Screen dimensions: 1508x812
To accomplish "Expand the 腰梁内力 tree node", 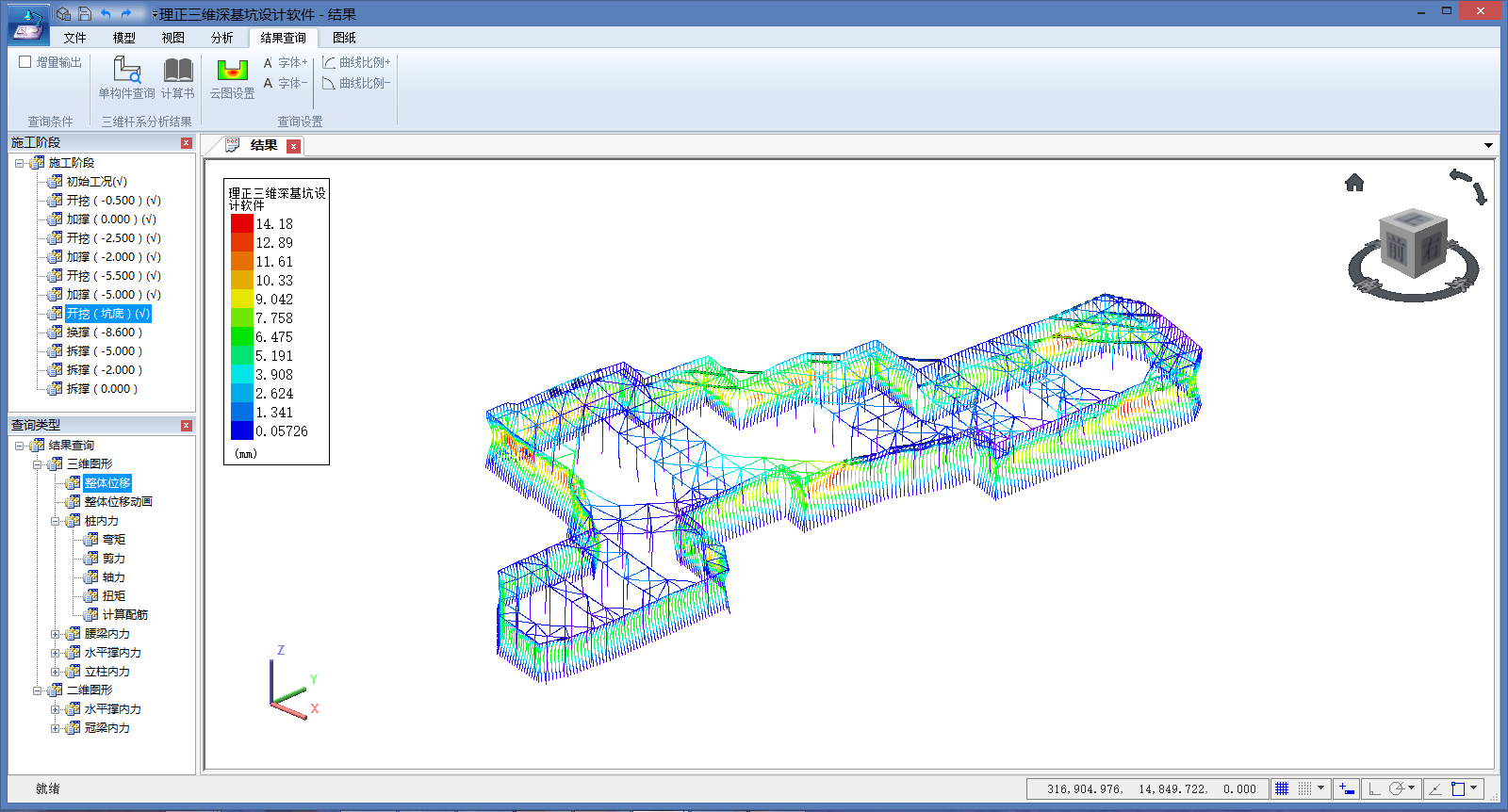I will 56,634.
